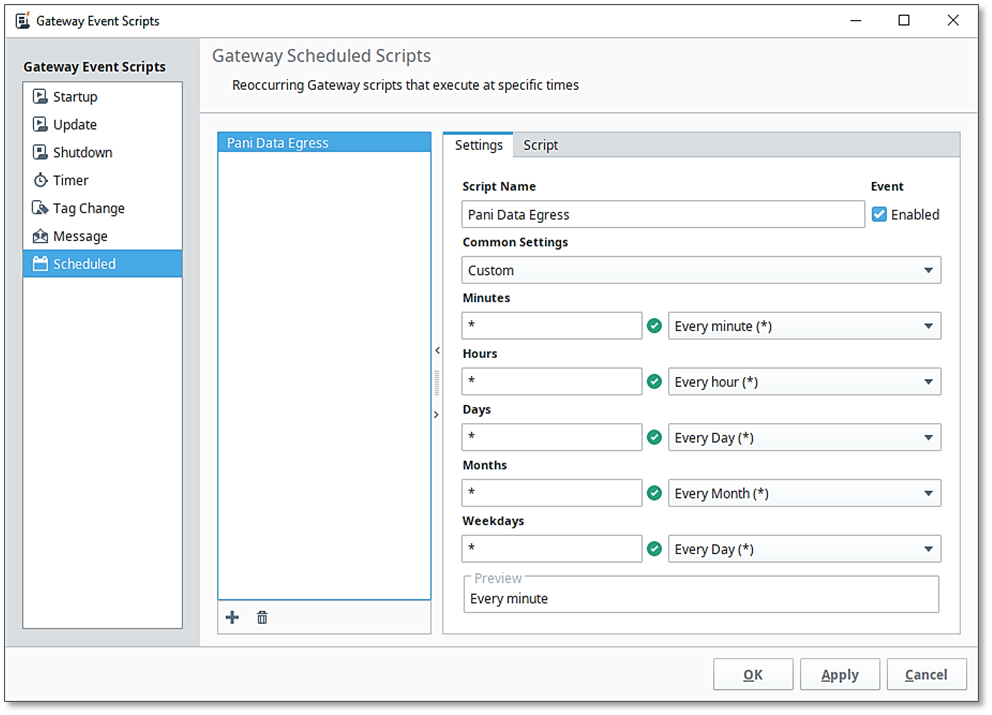Select the Shutdown script icon
992x715 pixels.
pyautogui.click(x=40, y=153)
